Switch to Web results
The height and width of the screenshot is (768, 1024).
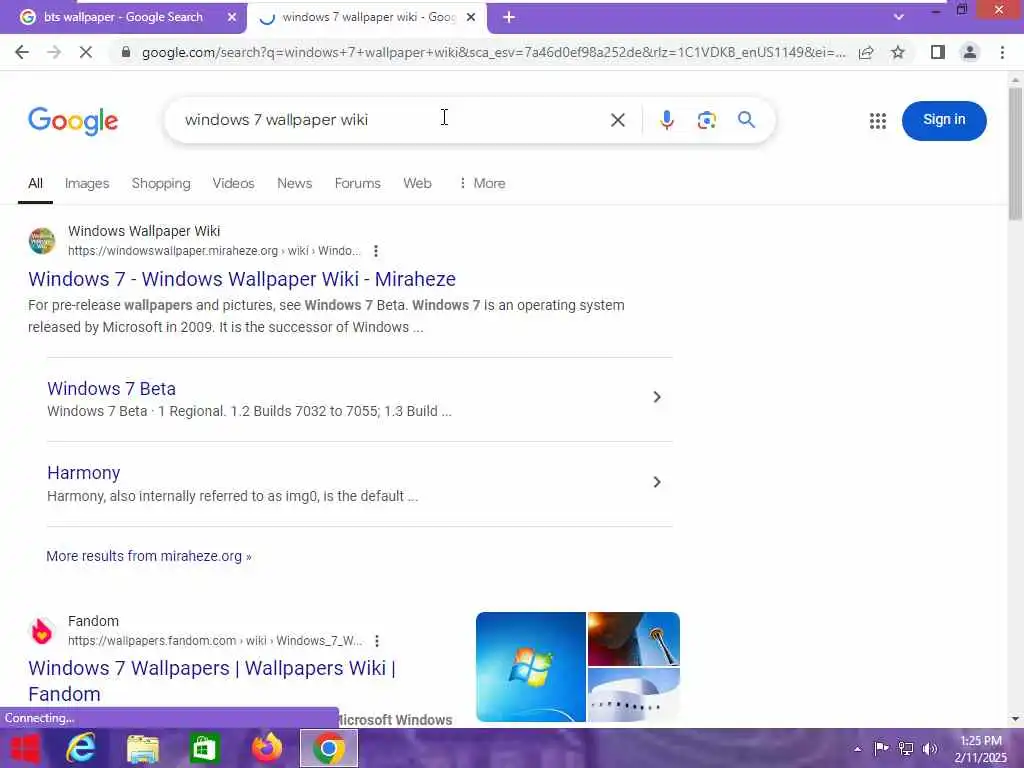[417, 184]
